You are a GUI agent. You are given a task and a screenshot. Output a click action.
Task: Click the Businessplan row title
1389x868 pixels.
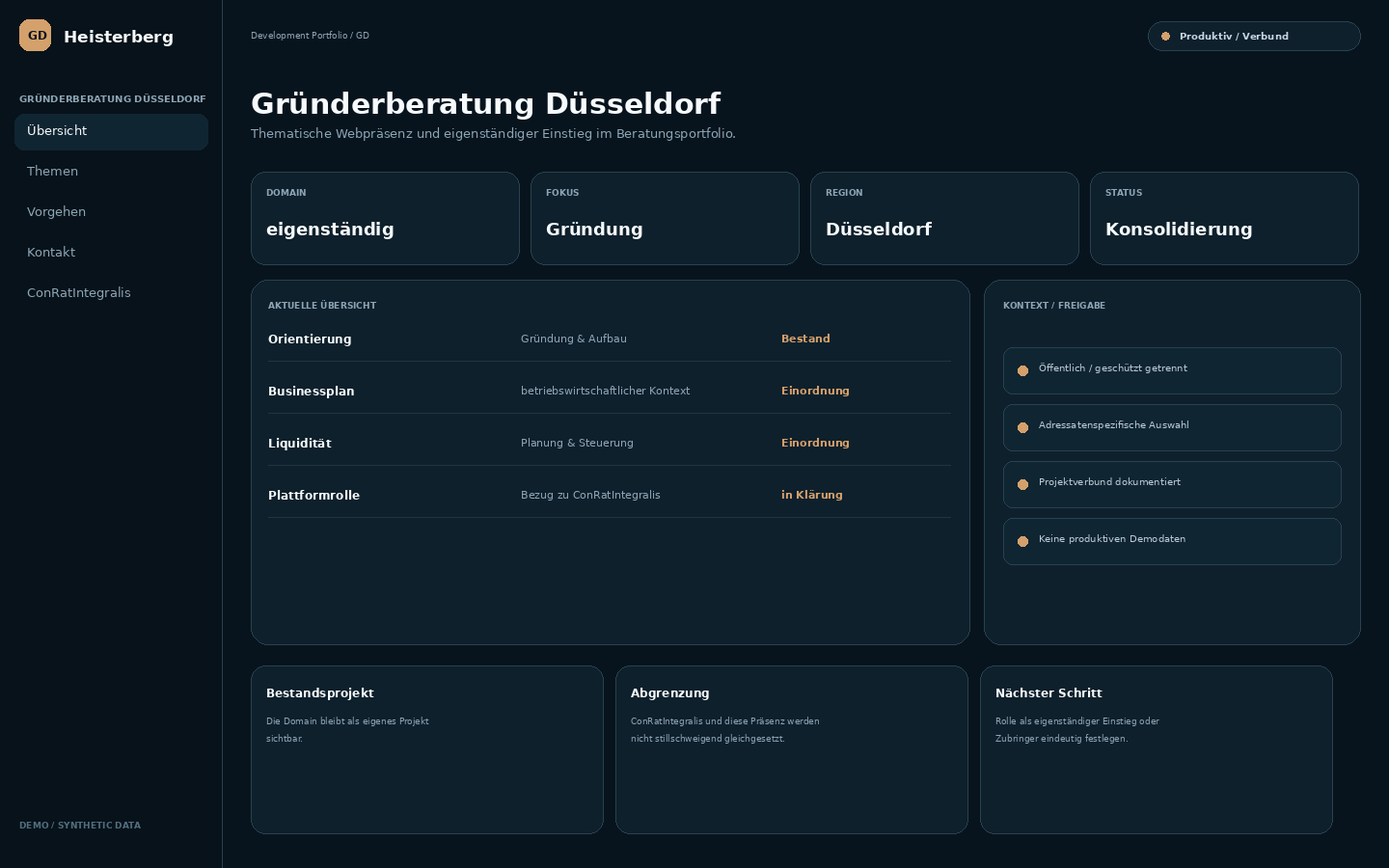click(x=312, y=392)
